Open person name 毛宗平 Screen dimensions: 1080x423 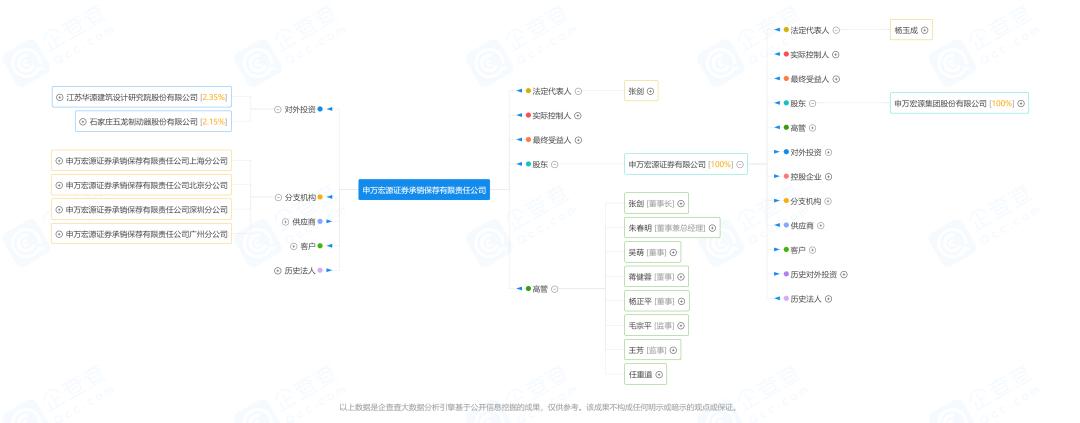point(640,325)
